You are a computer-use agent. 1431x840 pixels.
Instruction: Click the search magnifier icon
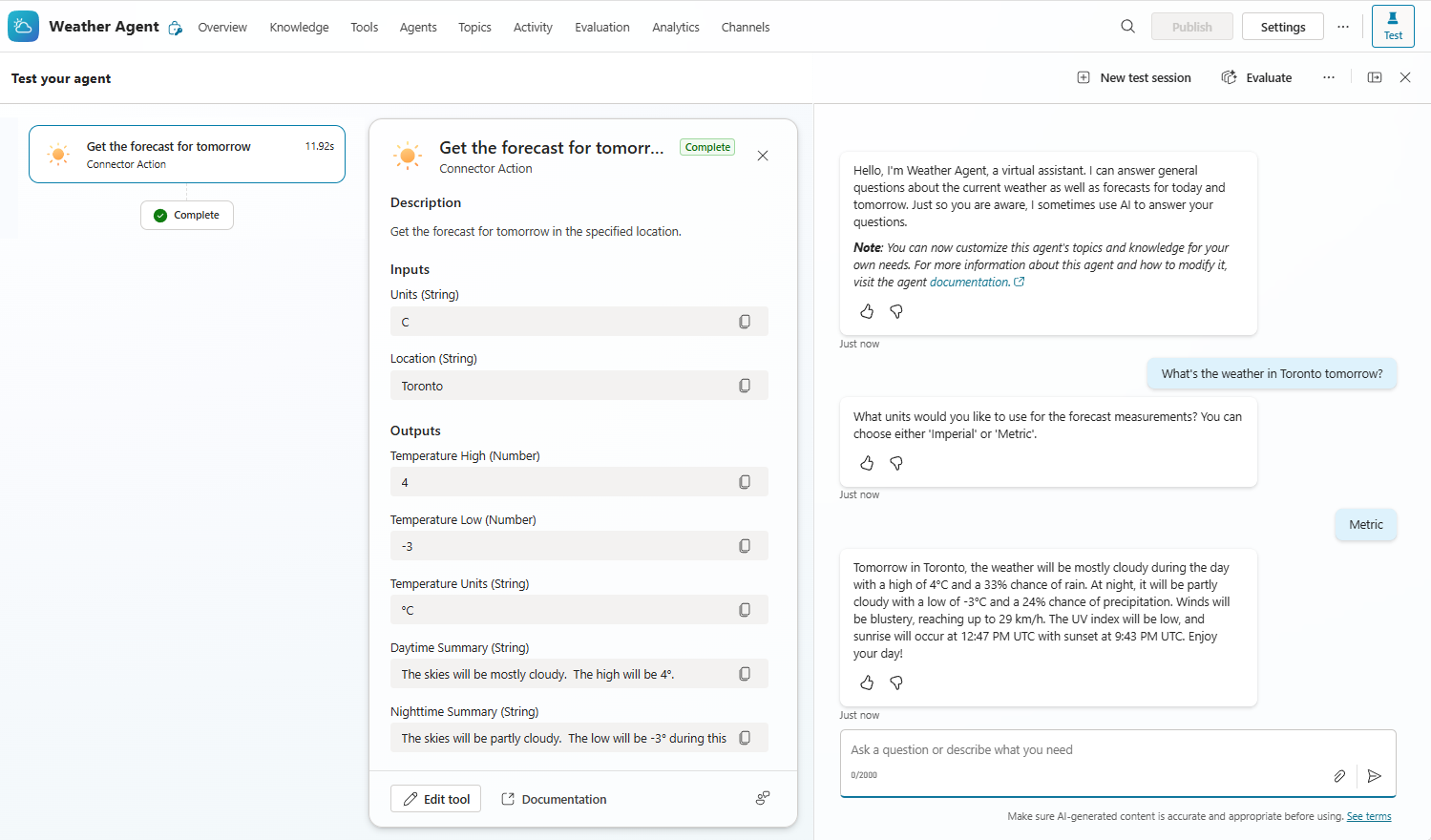pos(1127,27)
